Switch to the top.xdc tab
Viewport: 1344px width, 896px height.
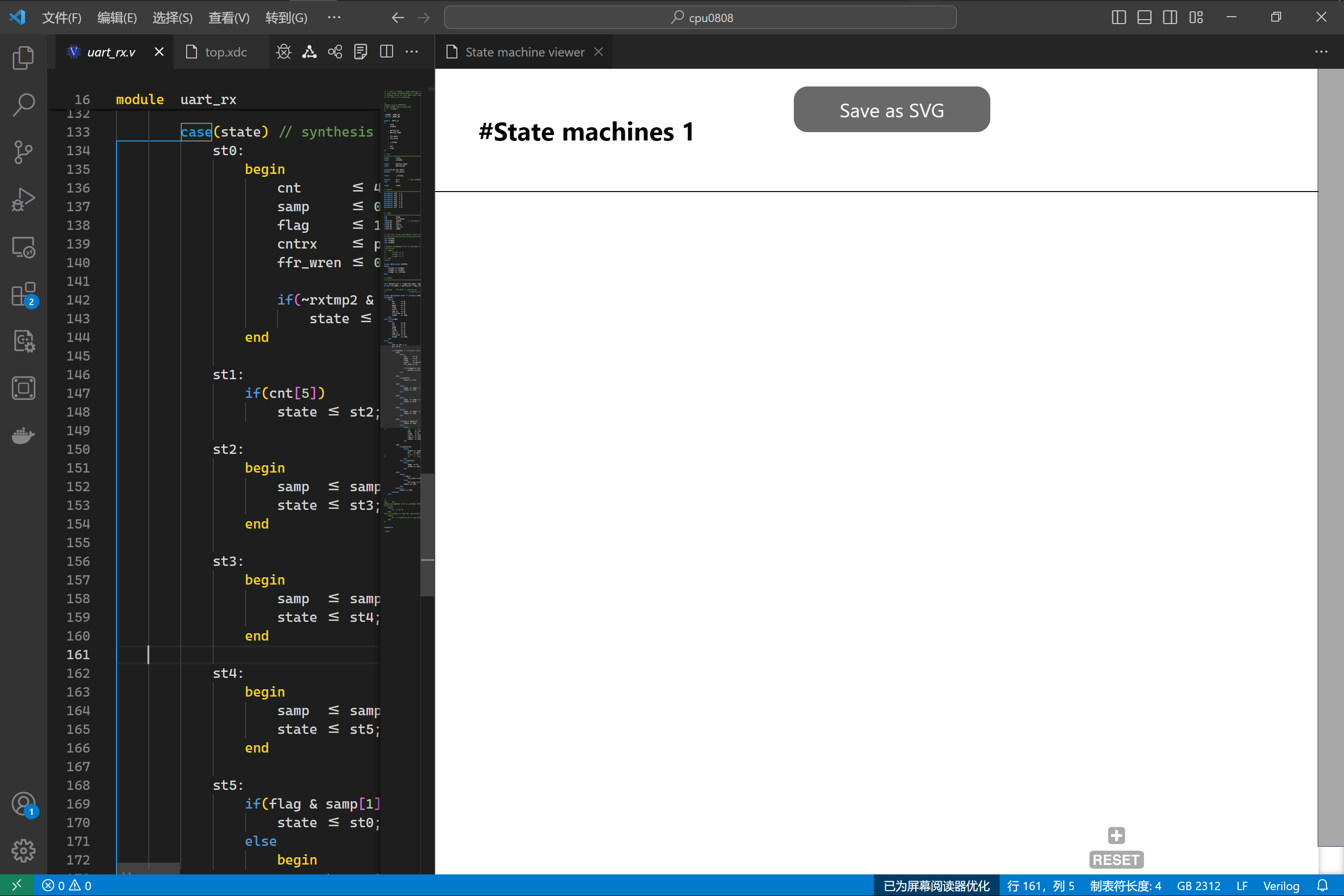pyautogui.click(x=225, y=52)
